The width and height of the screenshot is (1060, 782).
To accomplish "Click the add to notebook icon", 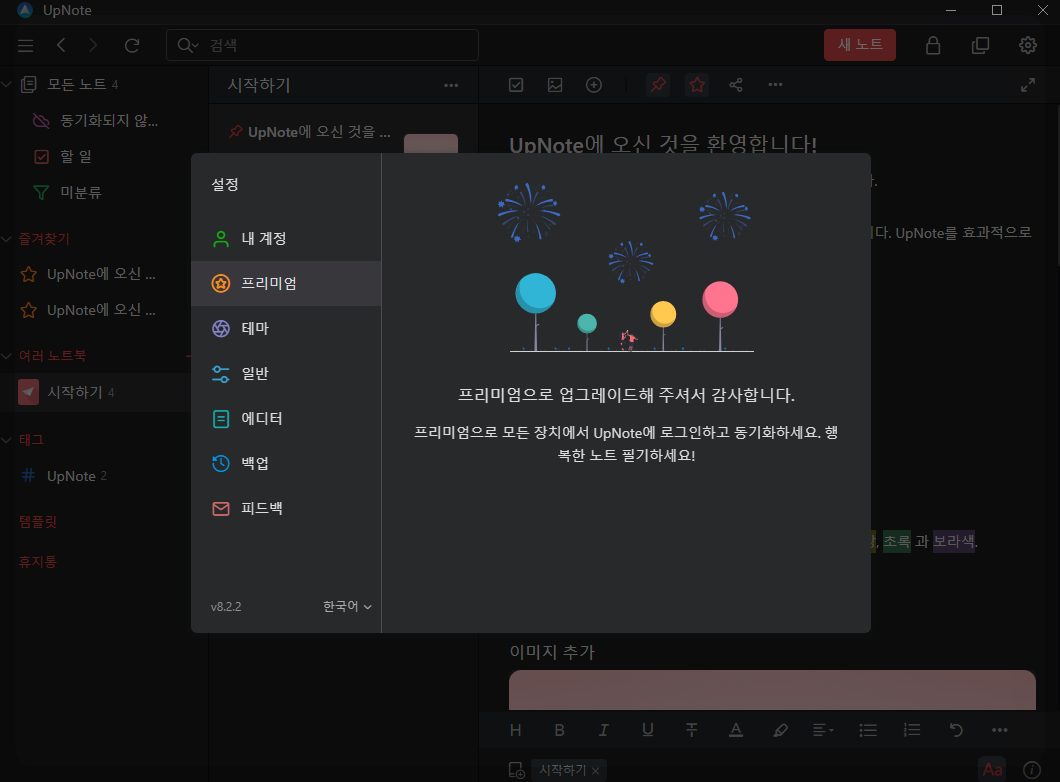I will [516, 770].
